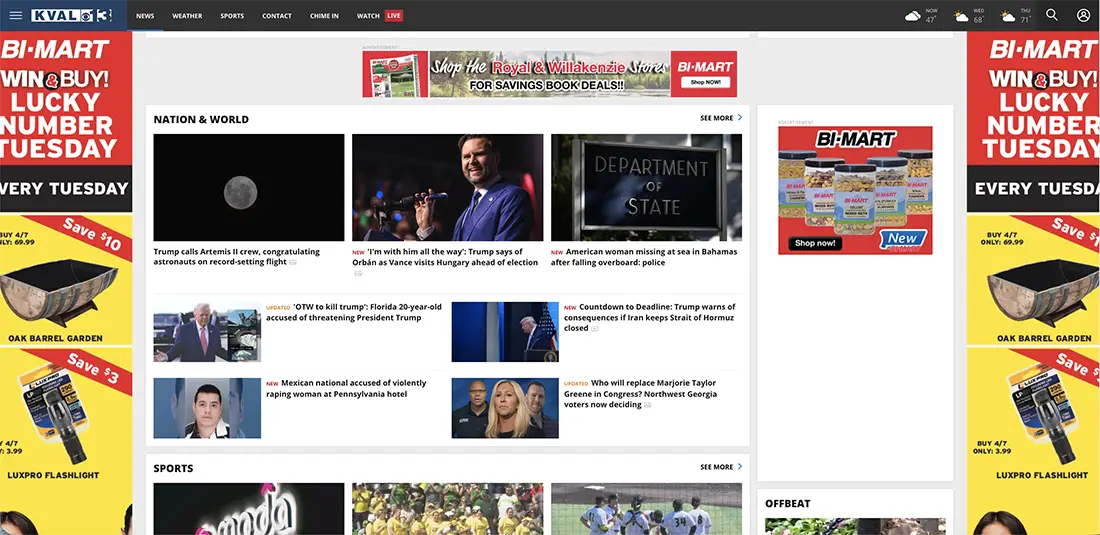1100x535 pixels.
Task: Click the camera icon after Artemis headline
Action: 293,262
